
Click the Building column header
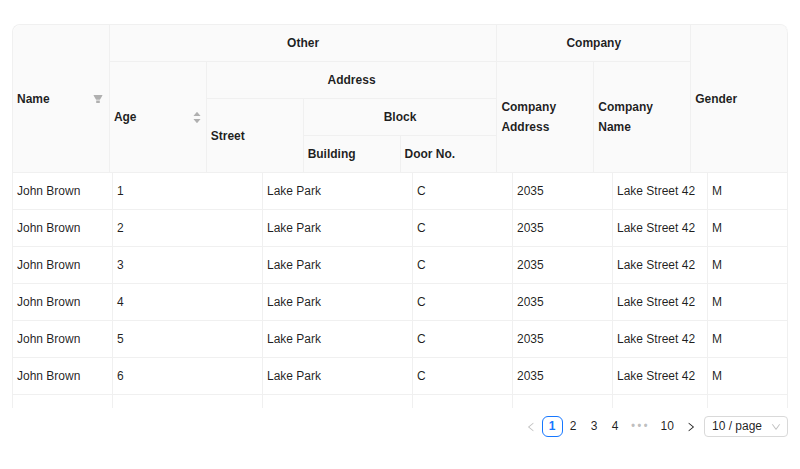click(352, 154)
